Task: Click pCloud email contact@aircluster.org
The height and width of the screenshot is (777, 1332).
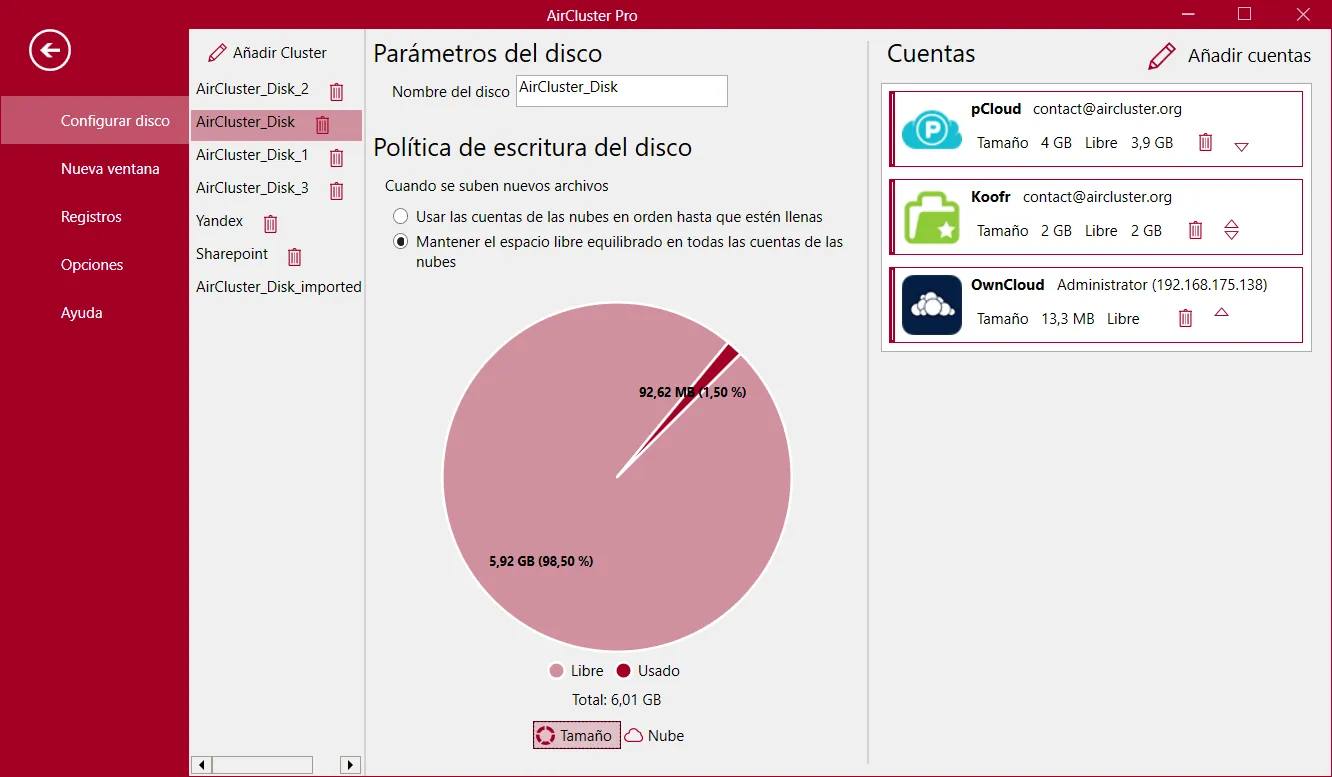Action: [x=1107, y=109]
